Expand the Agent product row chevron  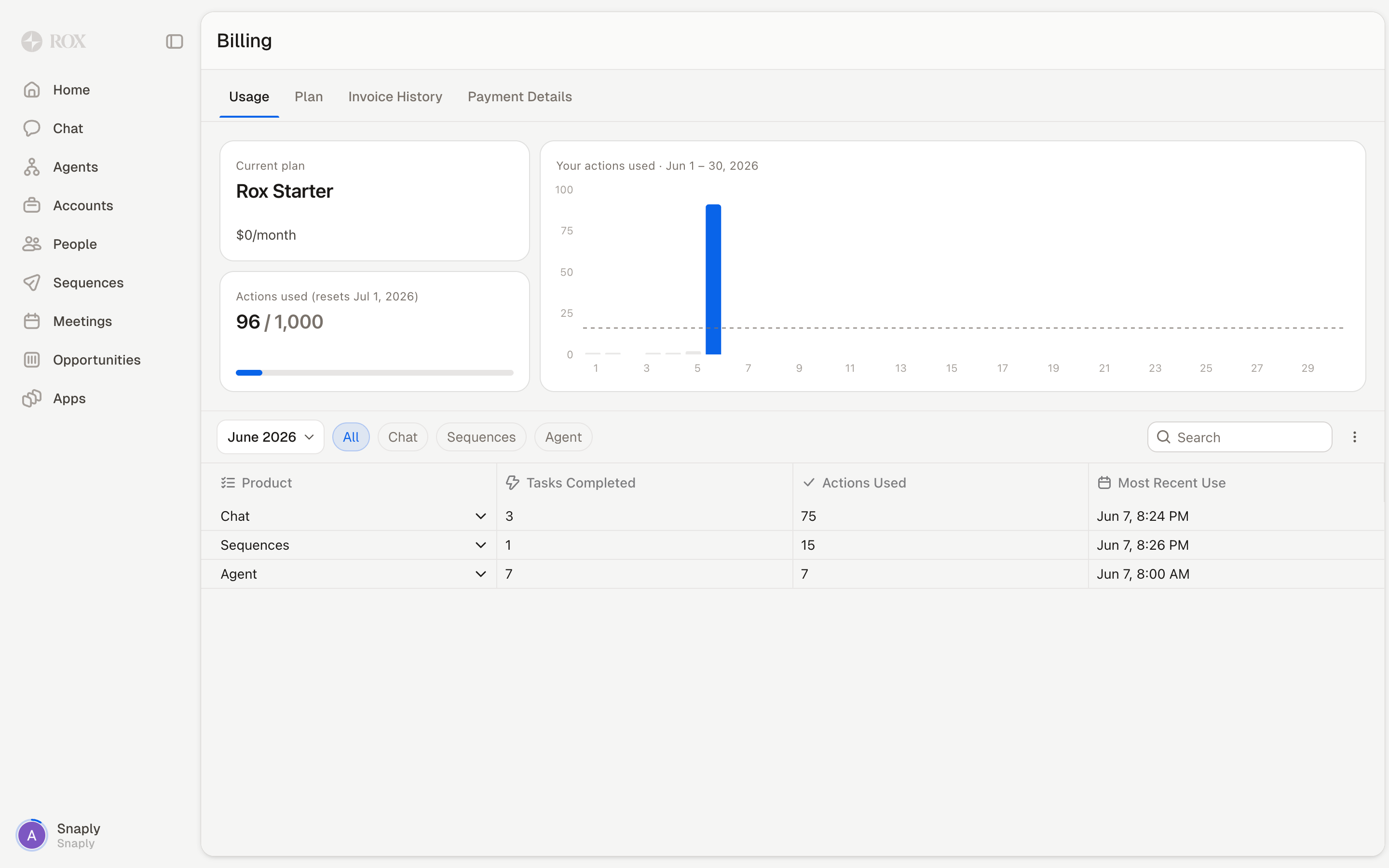pyautogui.click(x=481, y=574)
